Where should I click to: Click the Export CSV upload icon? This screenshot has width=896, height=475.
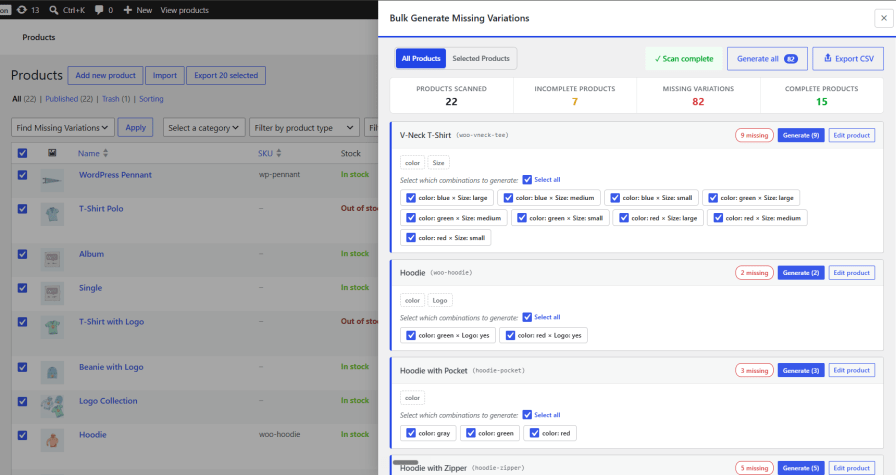(x=827, y=58)
